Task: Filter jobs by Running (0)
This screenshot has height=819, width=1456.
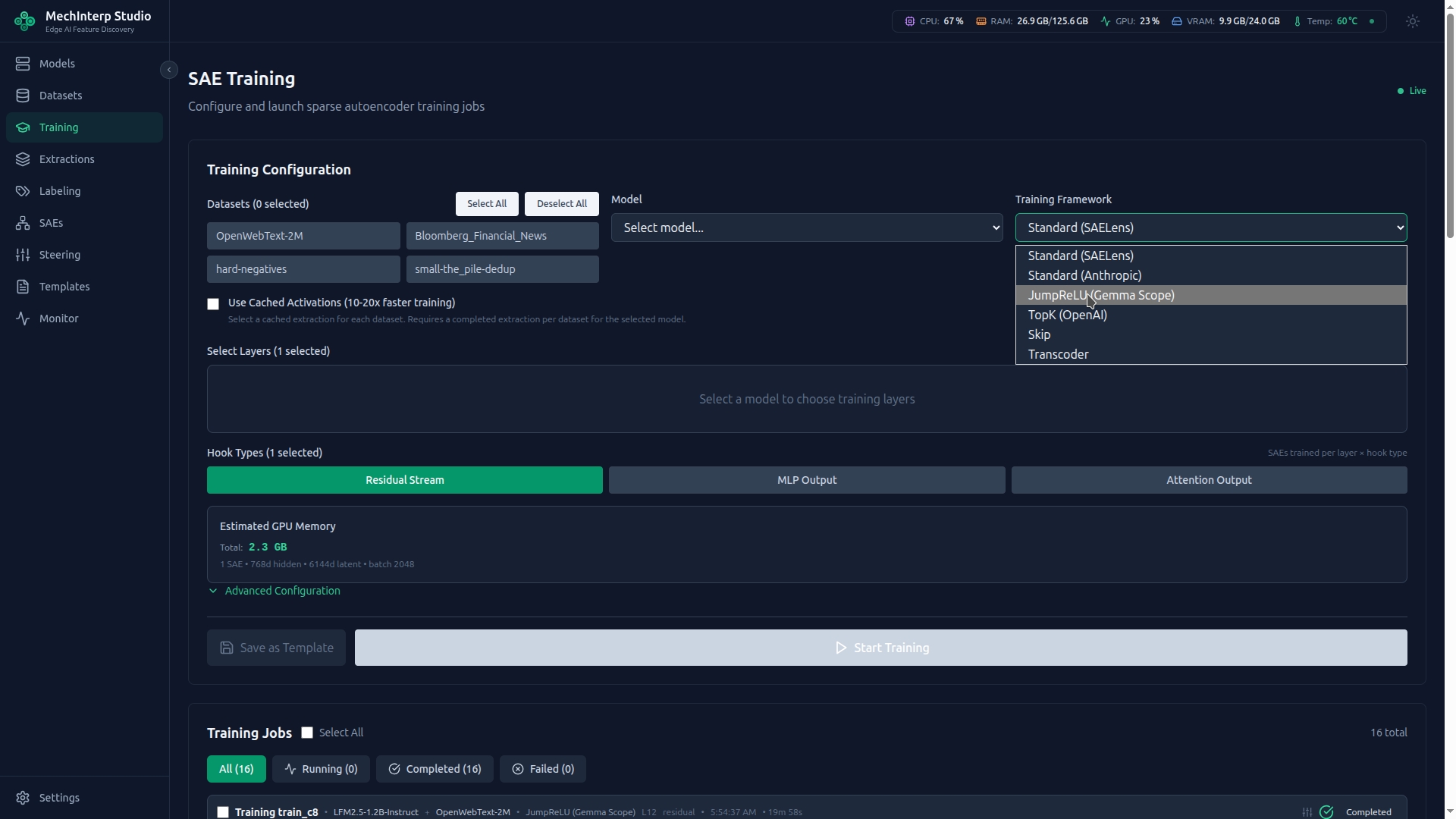Action: (321, 769)
